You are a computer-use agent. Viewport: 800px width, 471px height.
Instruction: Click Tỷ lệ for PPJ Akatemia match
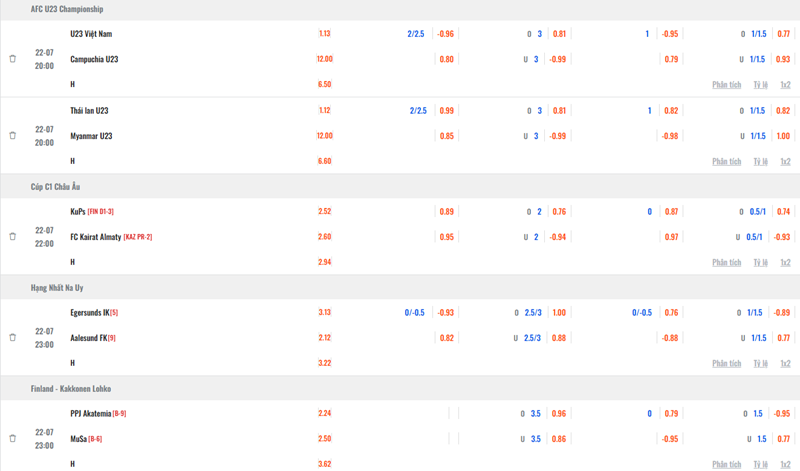click(x=761, y=464)
